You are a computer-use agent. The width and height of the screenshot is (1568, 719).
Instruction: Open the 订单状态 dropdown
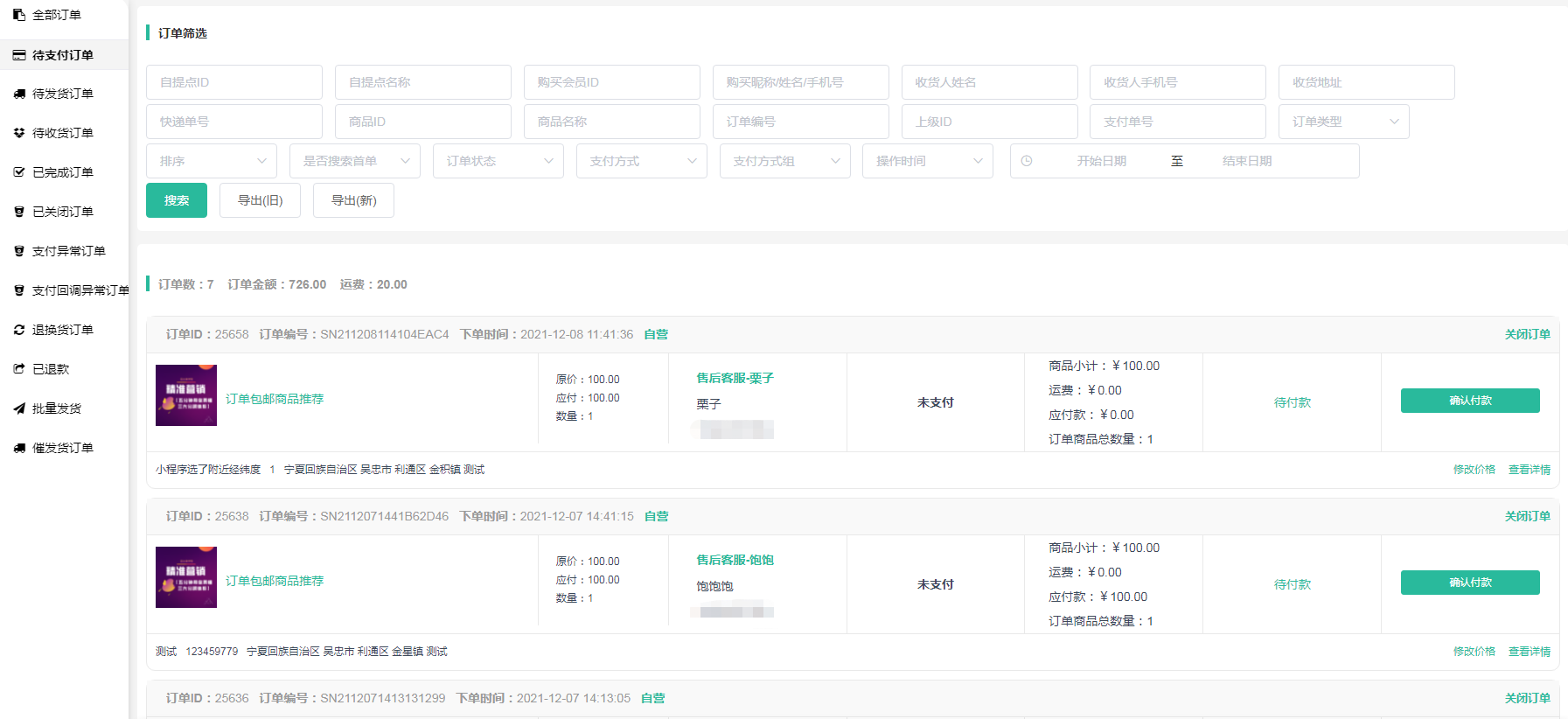498,161
